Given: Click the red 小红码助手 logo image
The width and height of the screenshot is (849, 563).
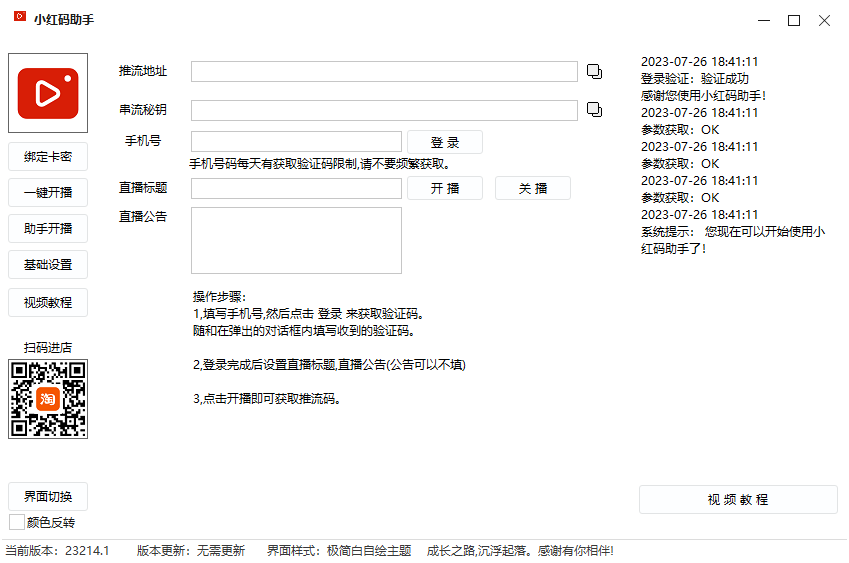Looking at the screenshot, I should [x=47, y=93].
